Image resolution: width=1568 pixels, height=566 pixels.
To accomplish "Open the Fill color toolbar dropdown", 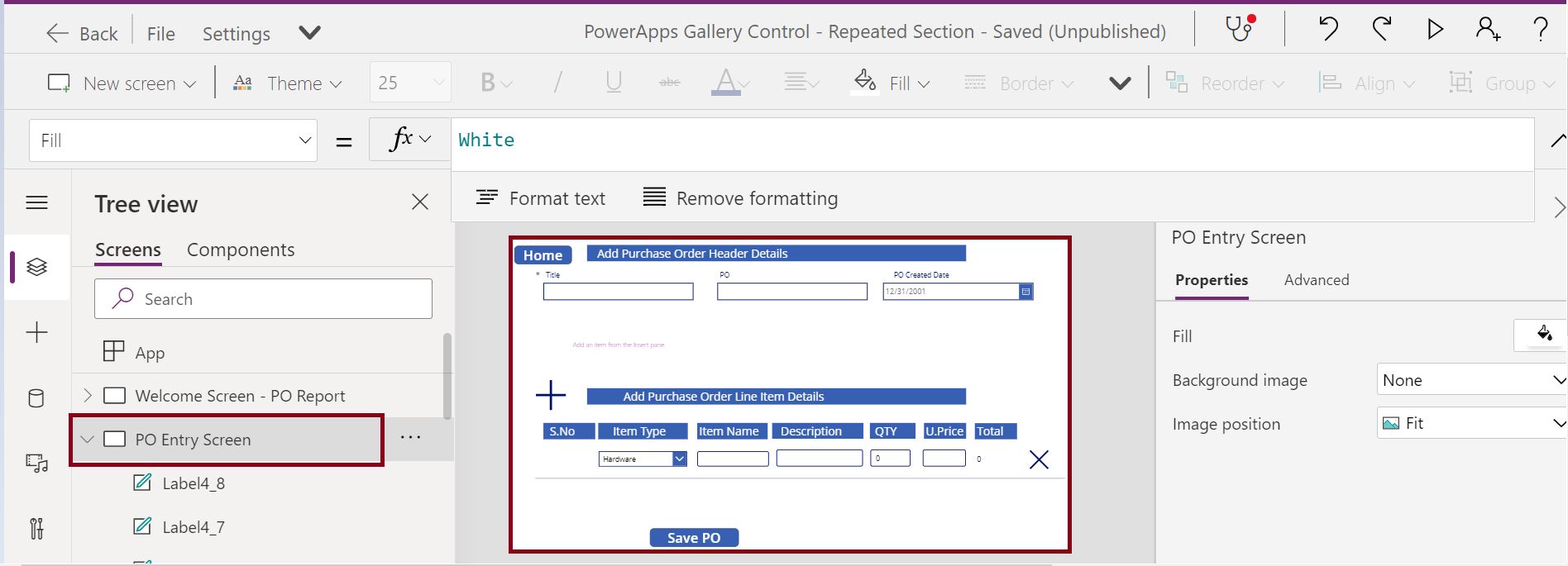I will point(892,83).
